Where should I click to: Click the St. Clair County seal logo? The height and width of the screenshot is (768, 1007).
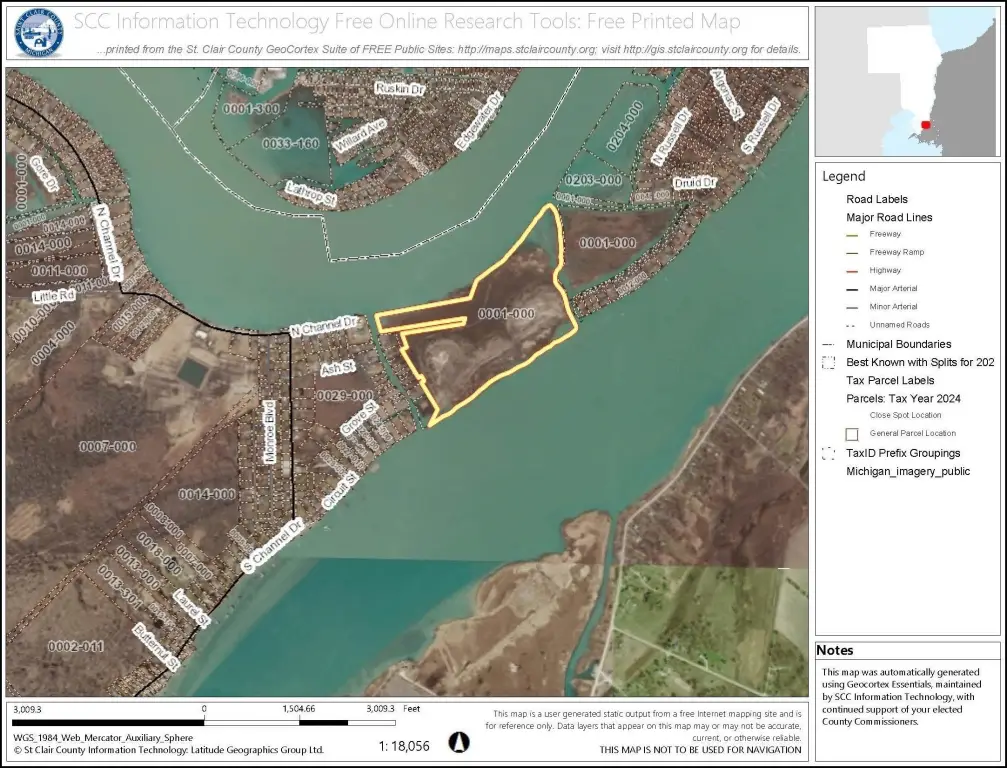click(39, 32)
